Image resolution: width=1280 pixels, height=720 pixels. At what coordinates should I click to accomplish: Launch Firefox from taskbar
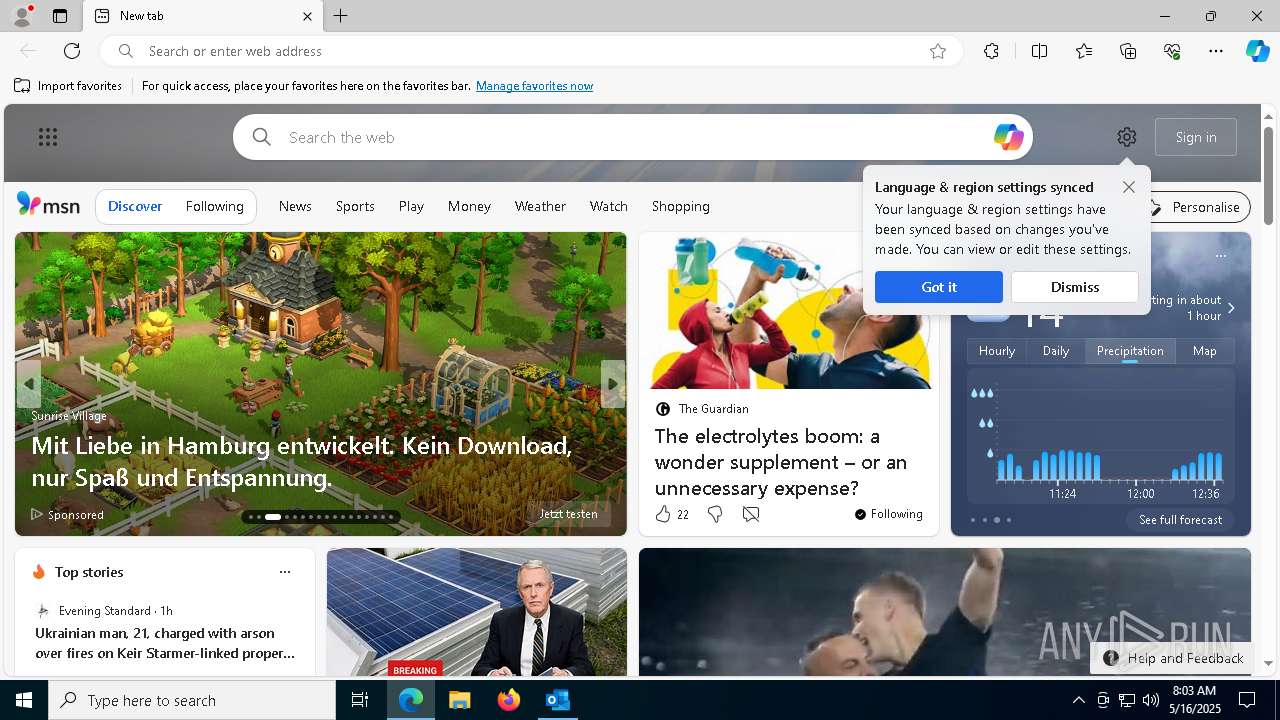click(508, 700)
